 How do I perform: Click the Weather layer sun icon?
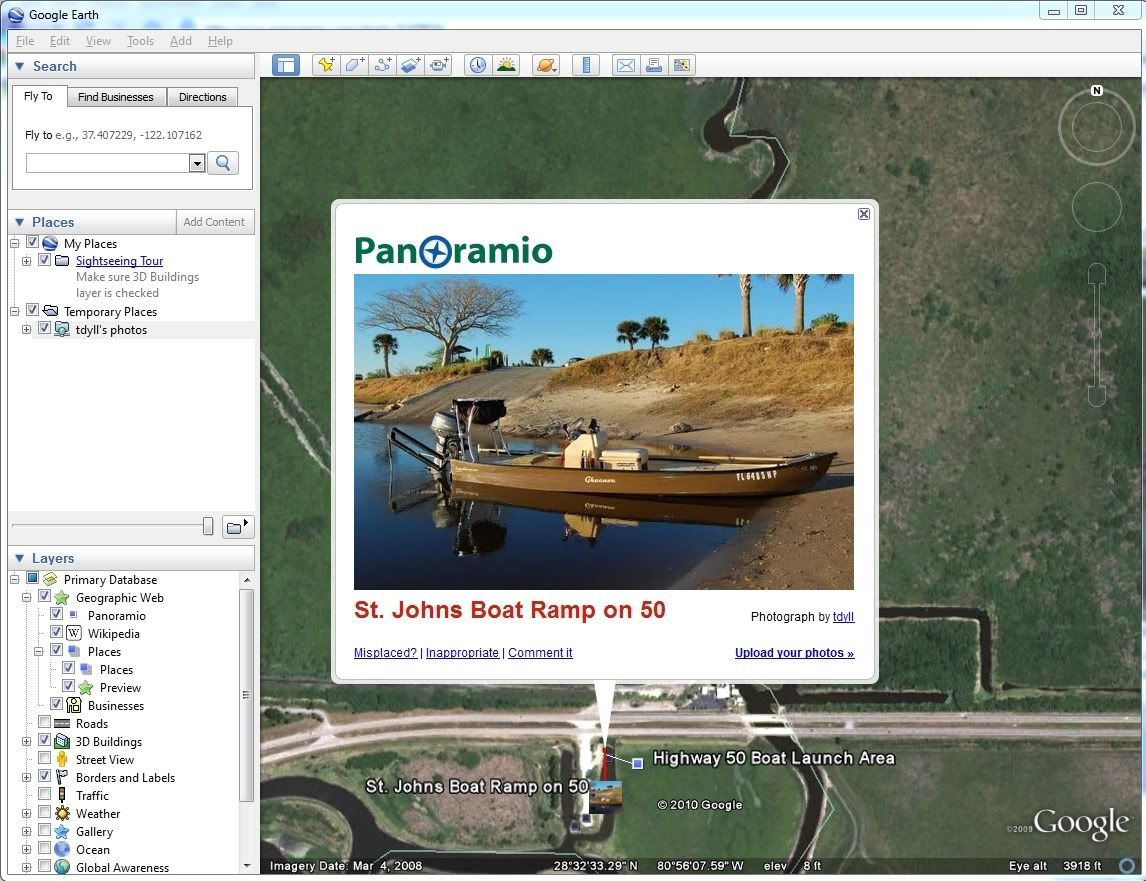(x=62, y=814)
